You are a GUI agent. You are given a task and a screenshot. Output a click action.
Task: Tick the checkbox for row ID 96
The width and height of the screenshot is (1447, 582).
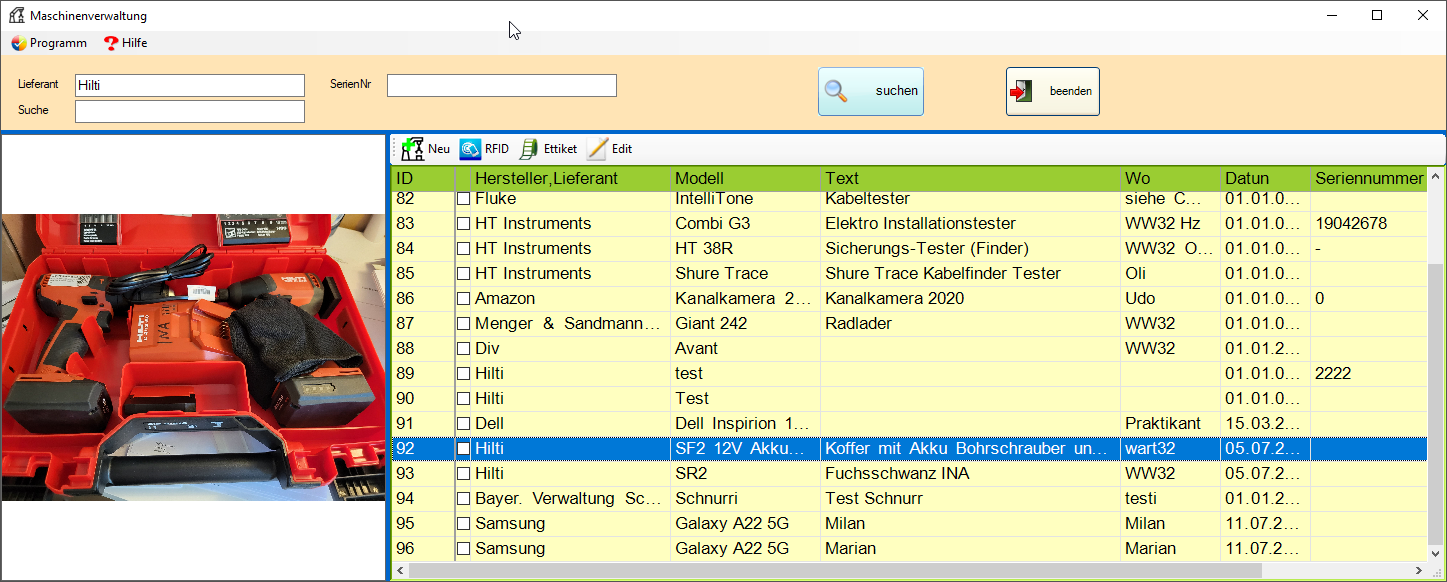click(x=463, y=549)
